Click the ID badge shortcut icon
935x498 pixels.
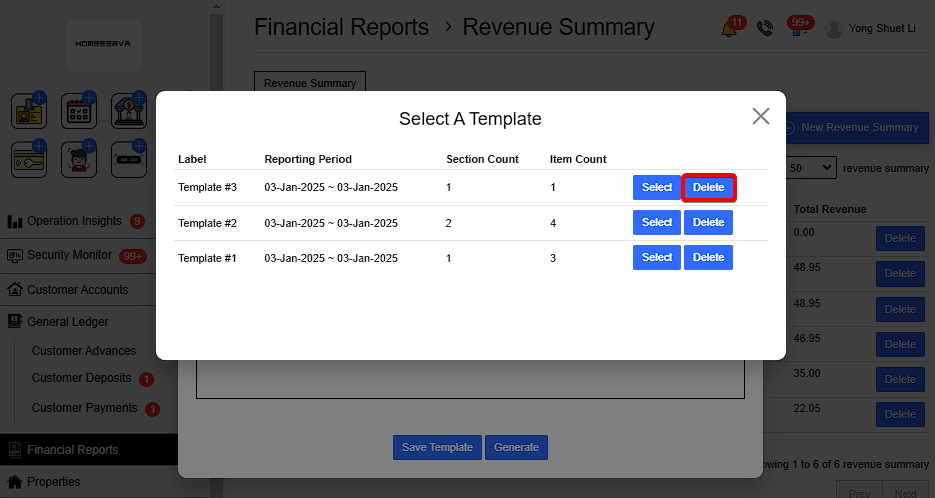click(x=29, y=111)
